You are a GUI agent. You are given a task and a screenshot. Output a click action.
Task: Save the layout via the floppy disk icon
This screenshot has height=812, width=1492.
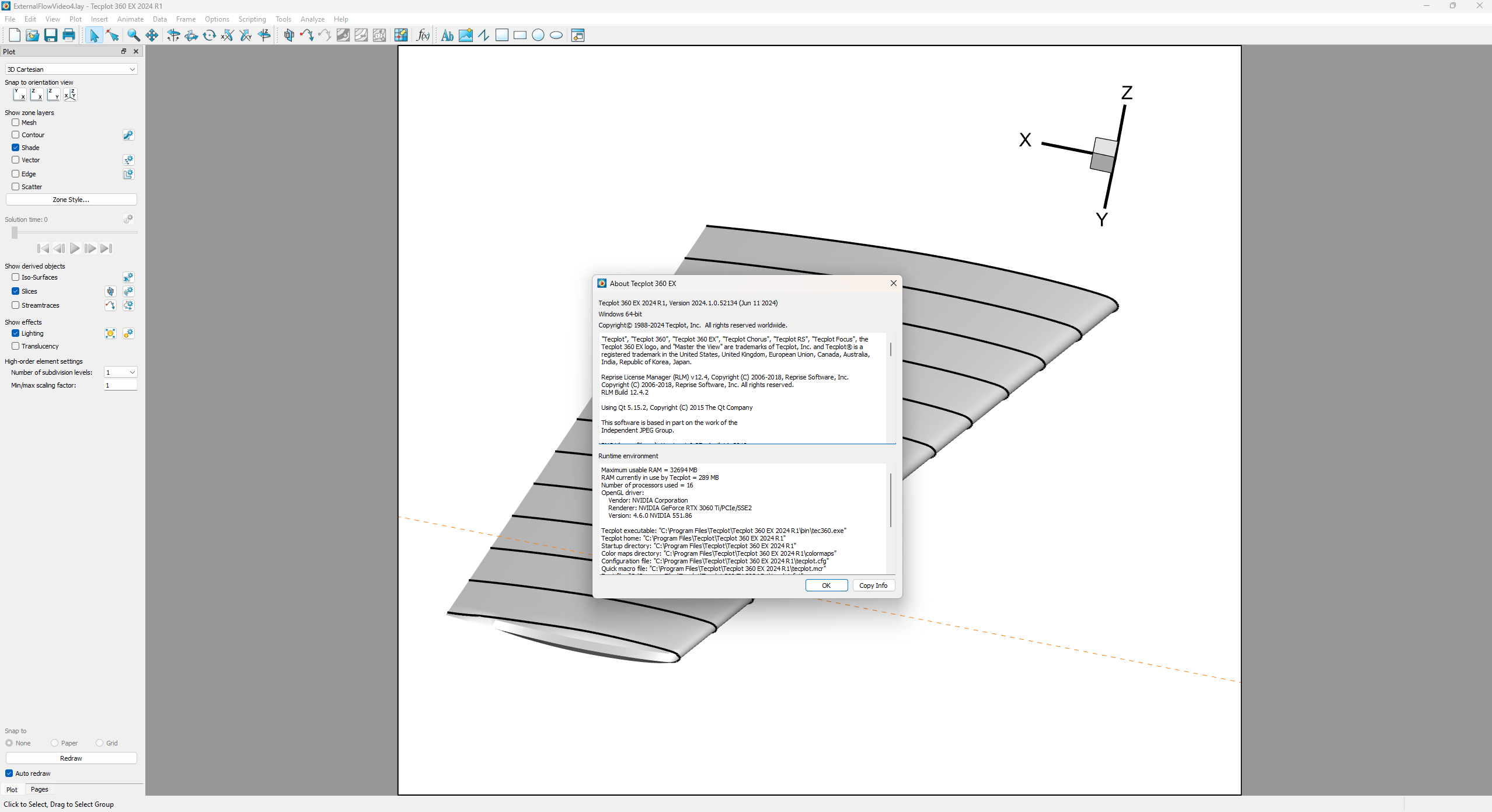coord(51,35)
